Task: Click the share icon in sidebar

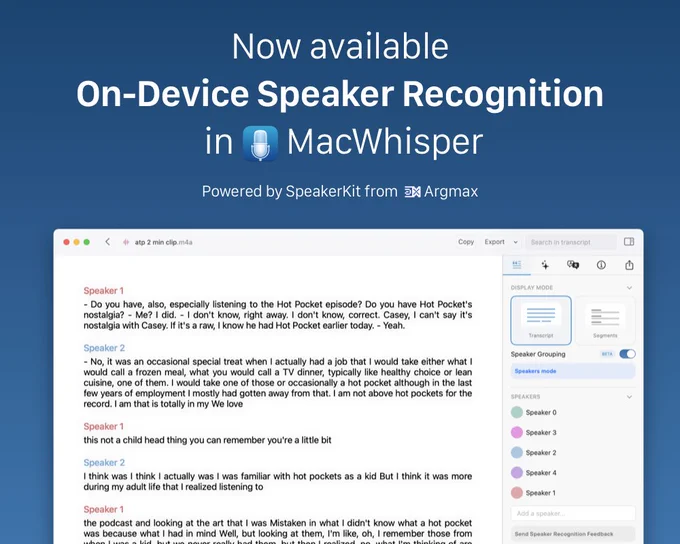Action: (x=629, y=265)
